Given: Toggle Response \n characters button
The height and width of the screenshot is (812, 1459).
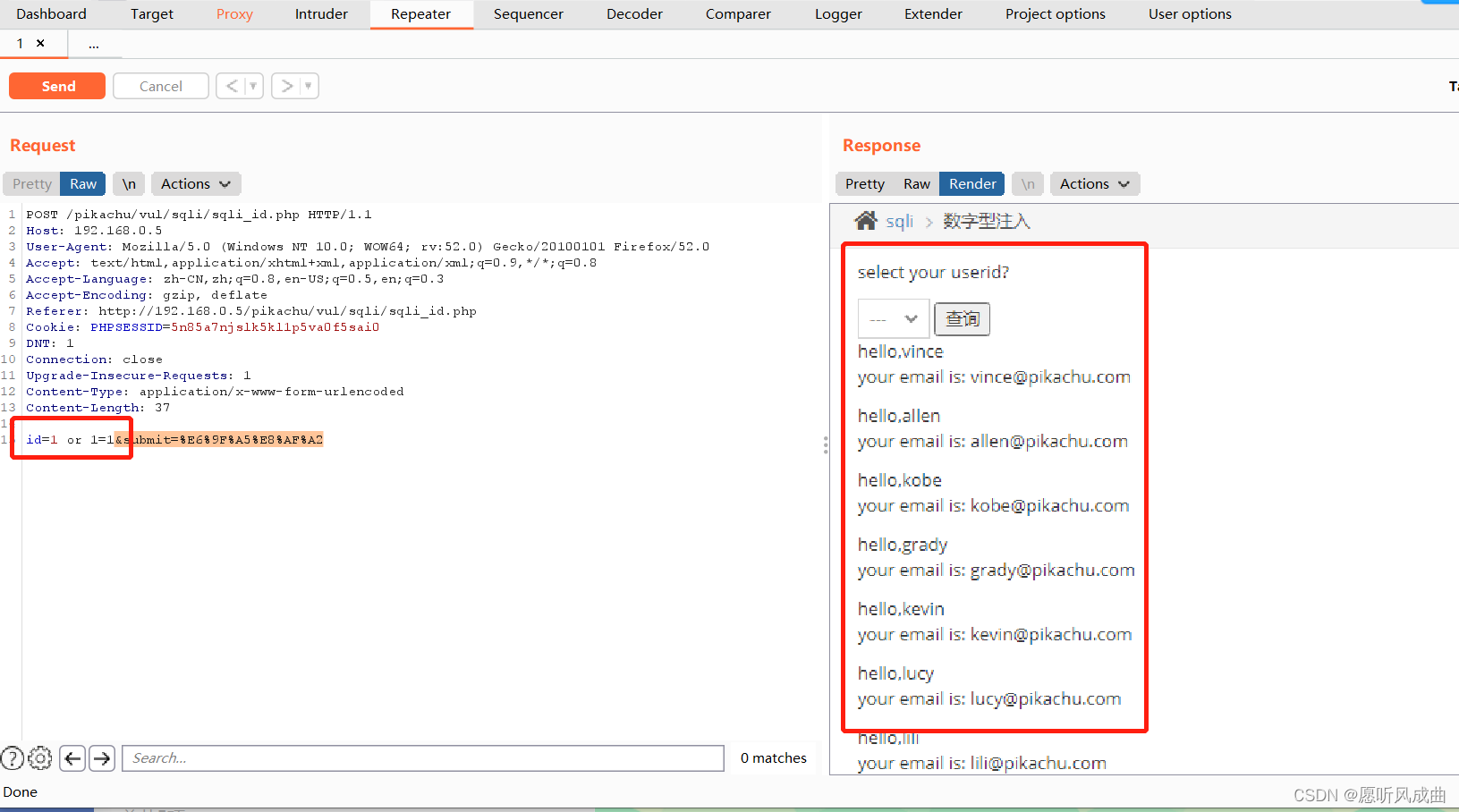Looking at the screenshot, I should point(1028,183).
